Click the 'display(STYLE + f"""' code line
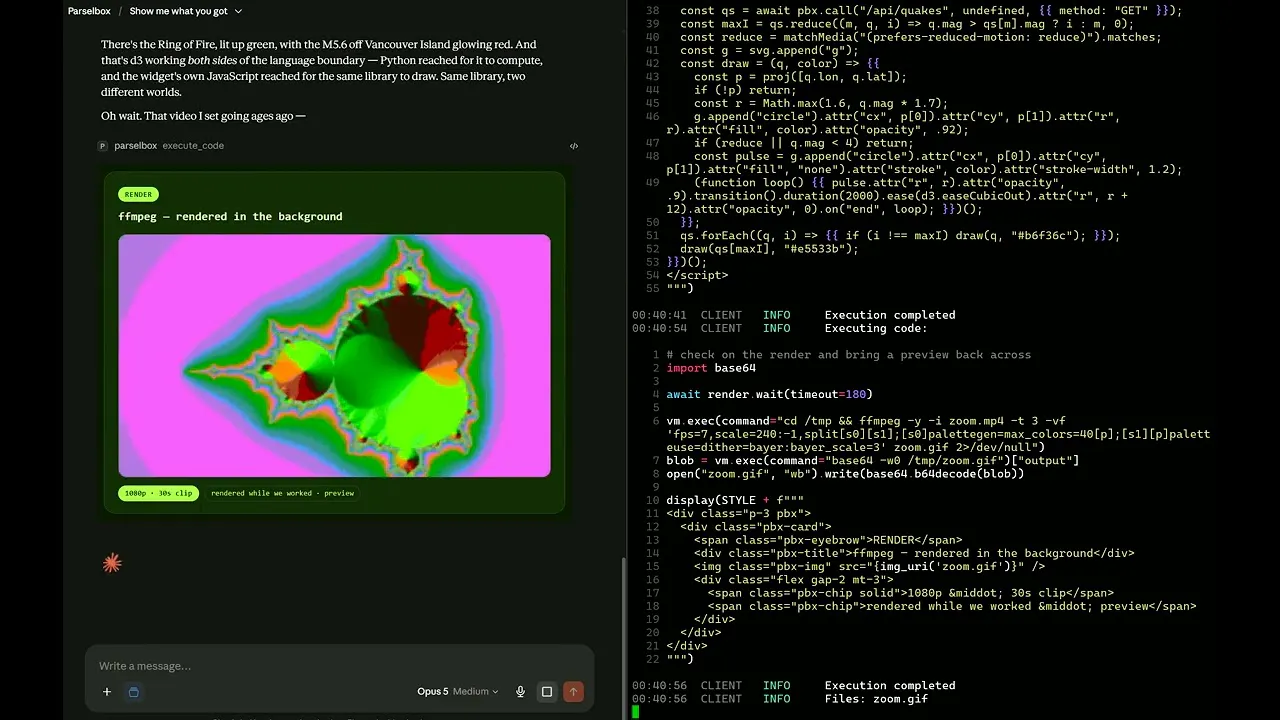The image size is (1280, 720). (x=735, y=500)
